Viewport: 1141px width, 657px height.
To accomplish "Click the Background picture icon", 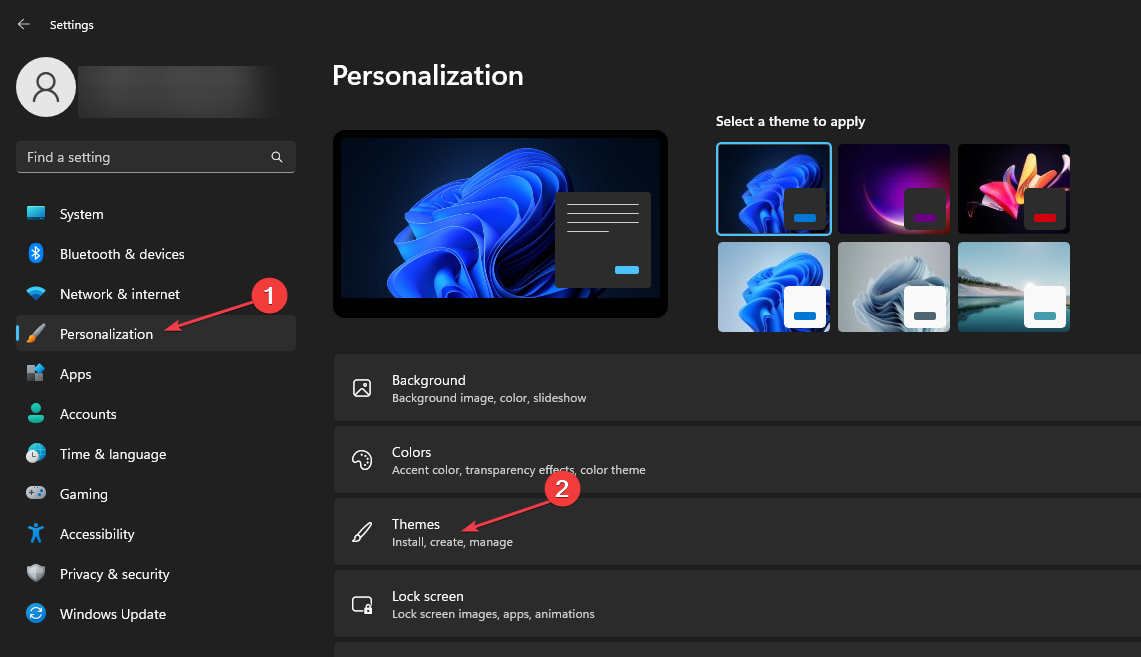I will (362, 388).
